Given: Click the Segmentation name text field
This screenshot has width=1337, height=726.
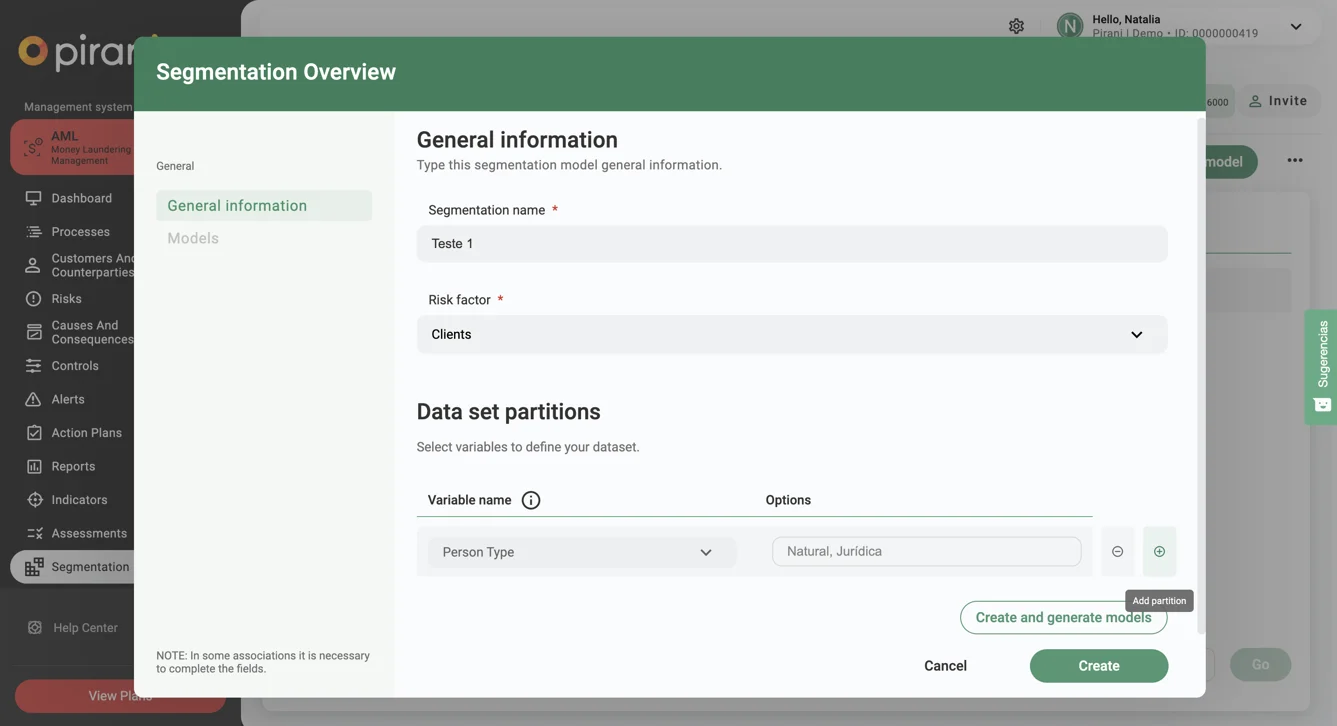Looking at the screenshot, I should (791, 244).
